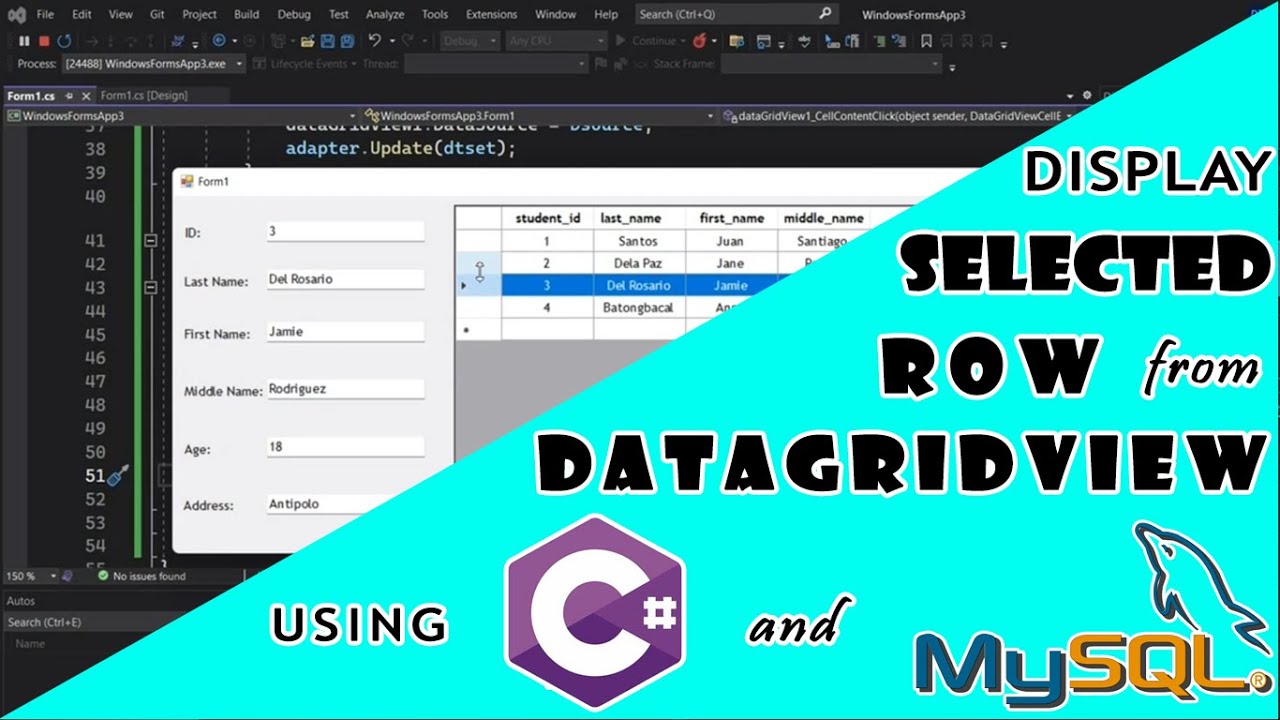
Task: Click the Form1 window title icon
Action: pos(186,181)
